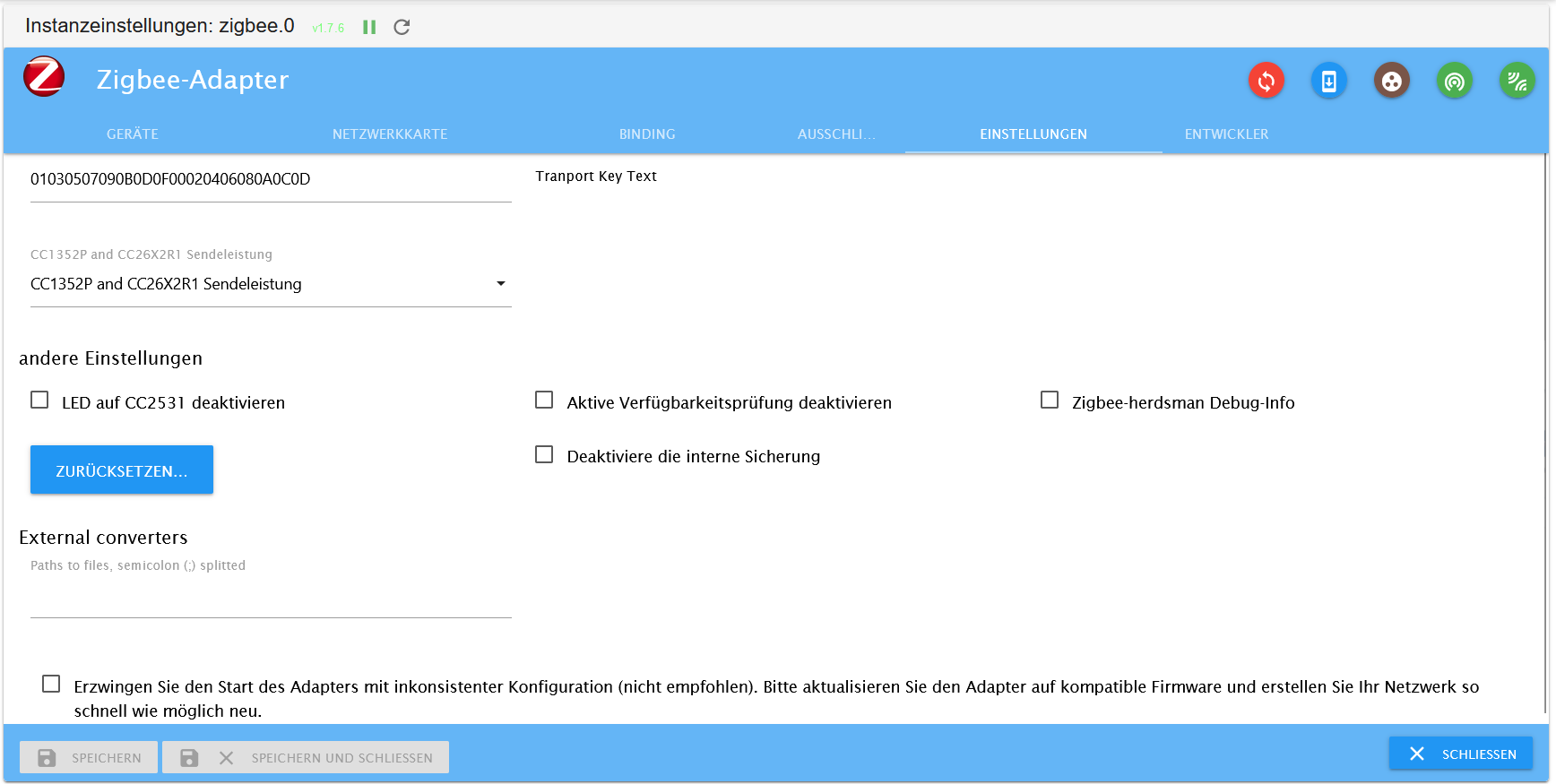Pause the zigbee.0 instance
This screenshot has height=784, width=1556.
tap(369, 27)
